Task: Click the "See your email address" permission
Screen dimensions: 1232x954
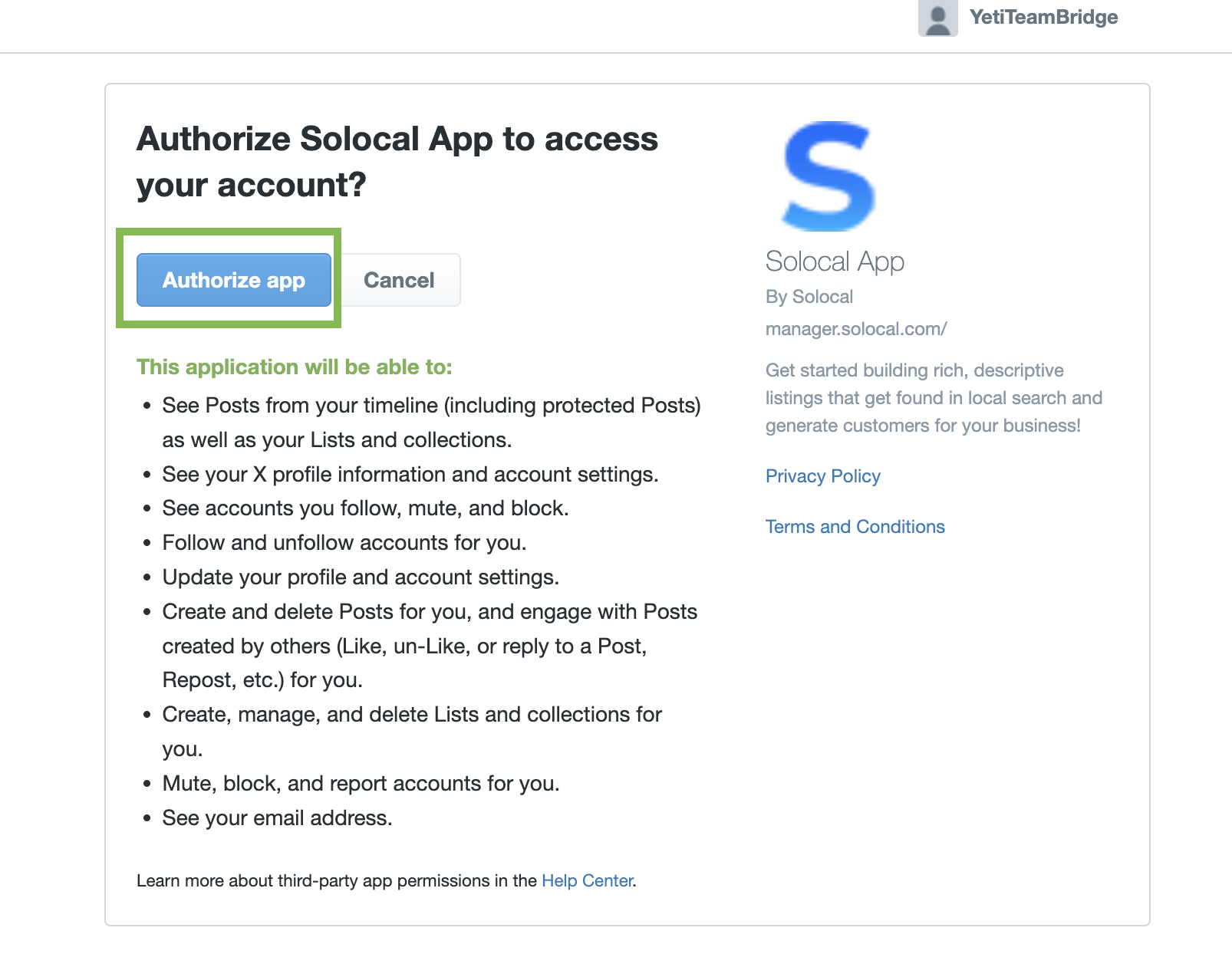Action: (277, 818)
